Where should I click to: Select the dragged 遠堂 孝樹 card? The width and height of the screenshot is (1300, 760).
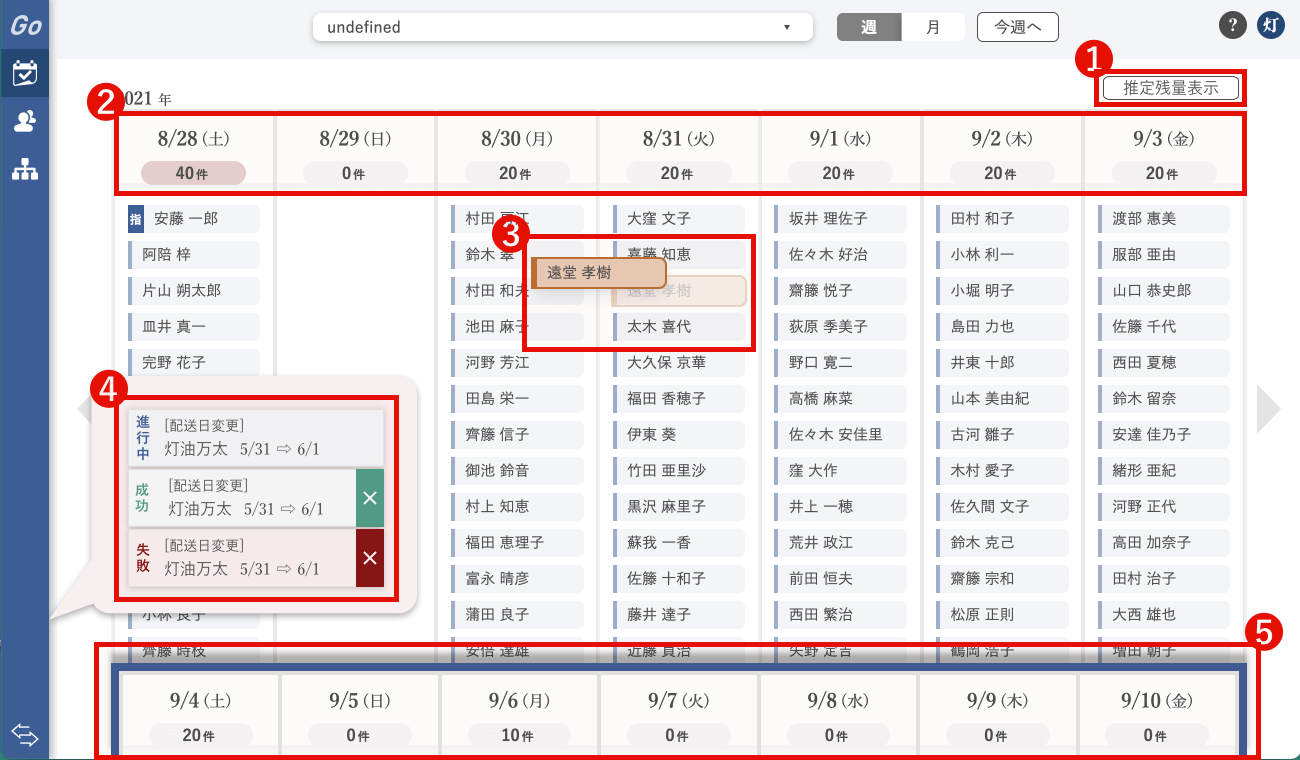(x=599, y=273)
